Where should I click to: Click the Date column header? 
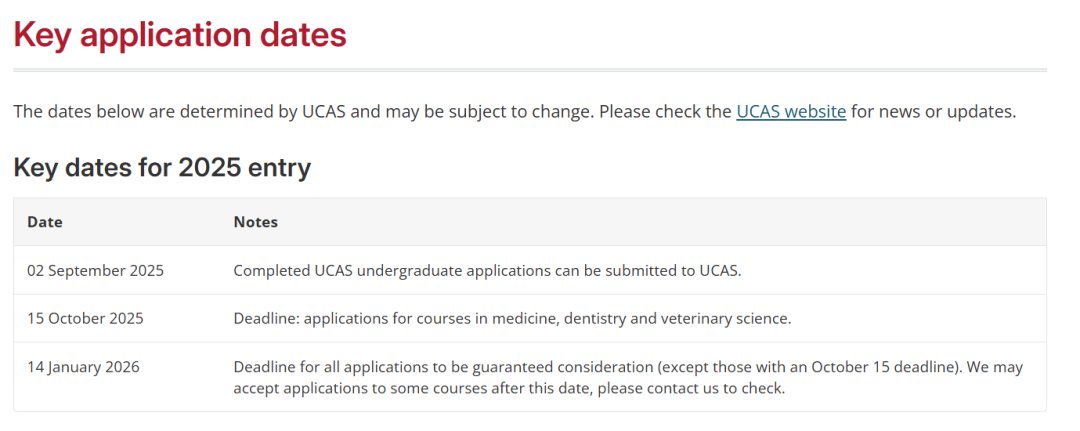45,222
